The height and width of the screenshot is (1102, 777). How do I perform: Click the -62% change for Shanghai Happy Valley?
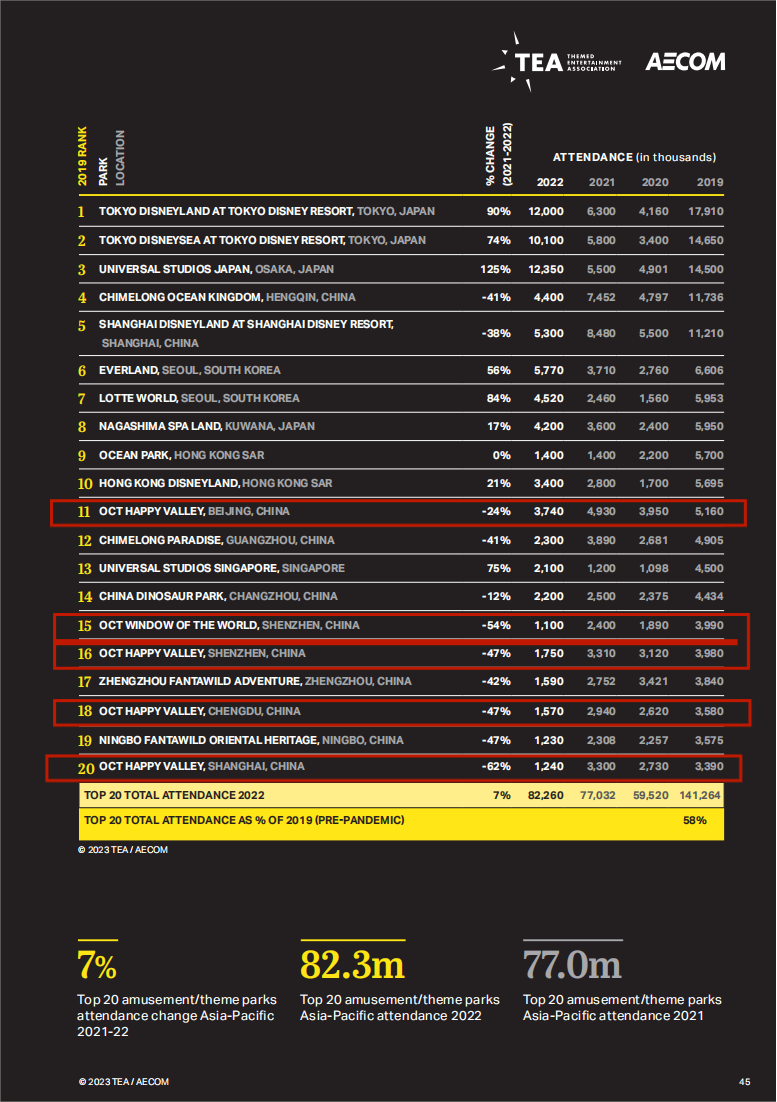[496, 766]
